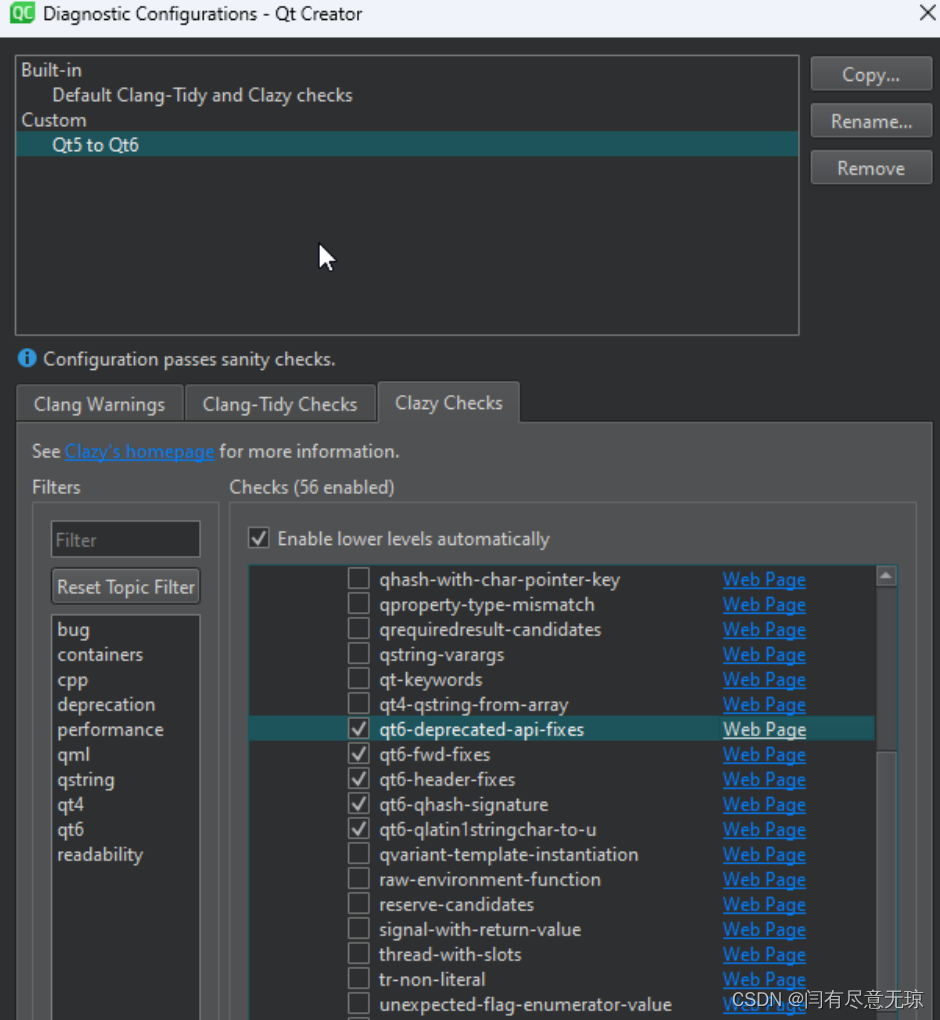
Task: Click the checks list vertical scrollbar thumb
Action: pos(885,885)
